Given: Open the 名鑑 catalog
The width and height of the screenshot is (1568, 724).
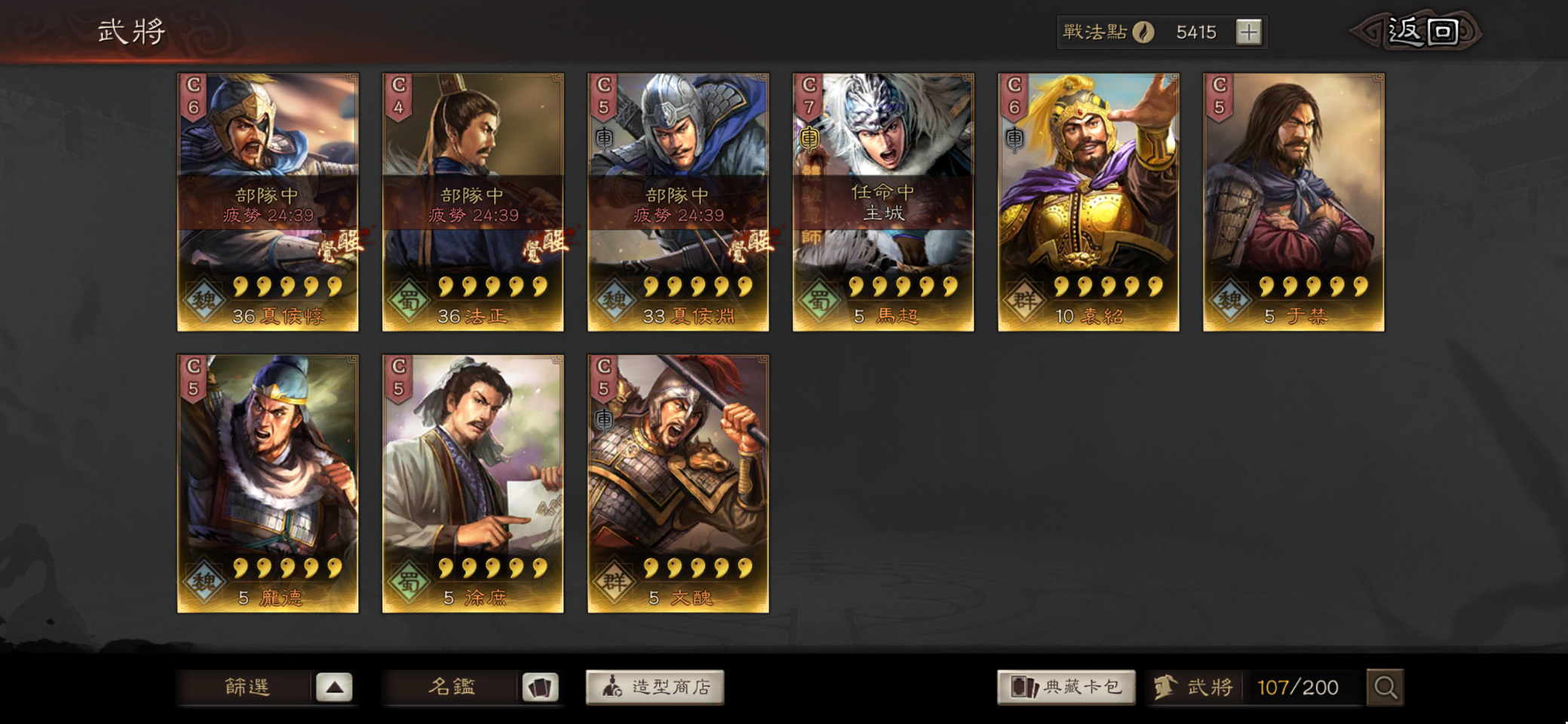Looking at the screenshot, I should click(452, 687).
